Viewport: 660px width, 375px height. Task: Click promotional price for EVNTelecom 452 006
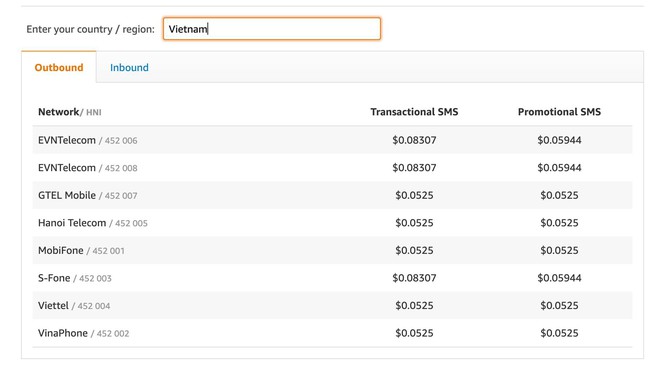559,140
